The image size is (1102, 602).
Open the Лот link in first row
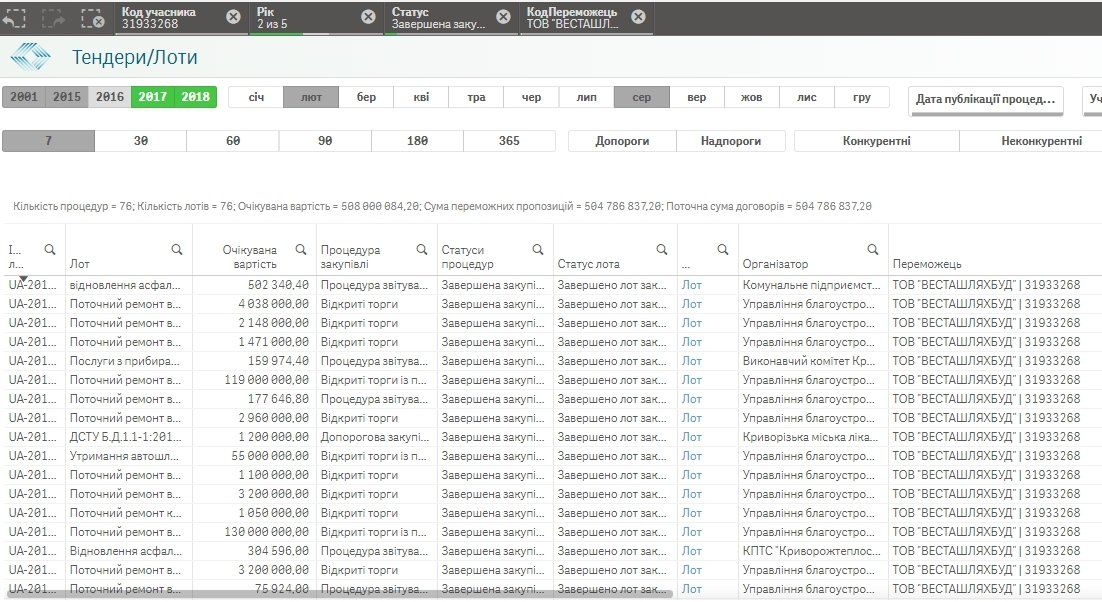click(x=692, y=285)
